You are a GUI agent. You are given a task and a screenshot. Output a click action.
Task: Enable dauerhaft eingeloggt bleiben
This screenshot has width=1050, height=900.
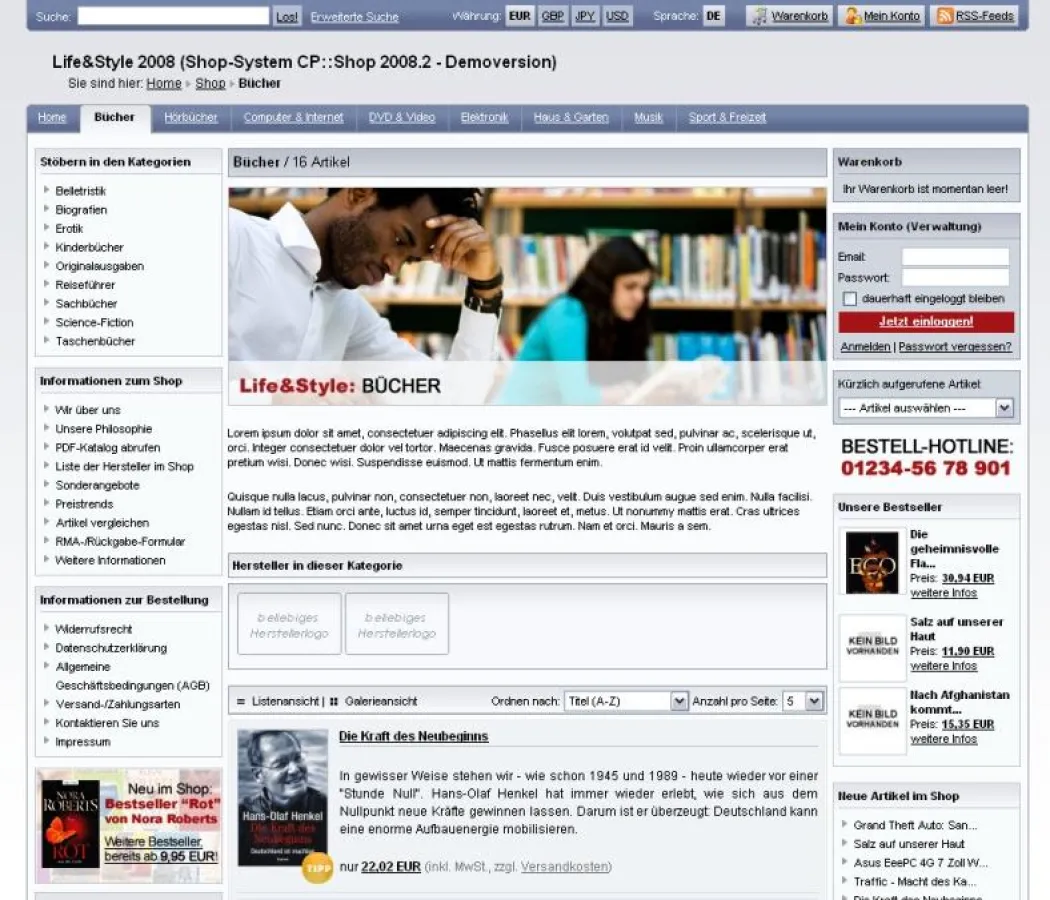point(850,298)
